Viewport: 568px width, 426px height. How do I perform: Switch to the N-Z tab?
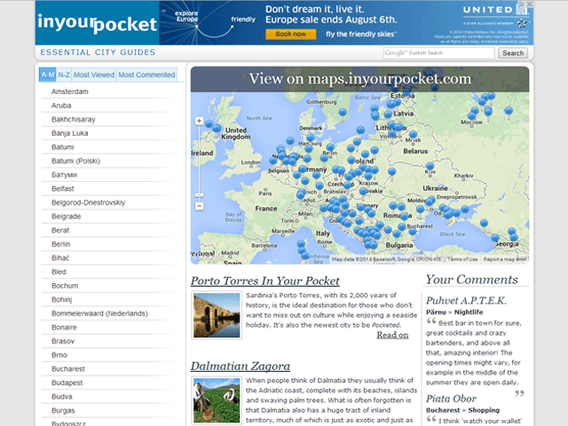(x=64, y=75)
